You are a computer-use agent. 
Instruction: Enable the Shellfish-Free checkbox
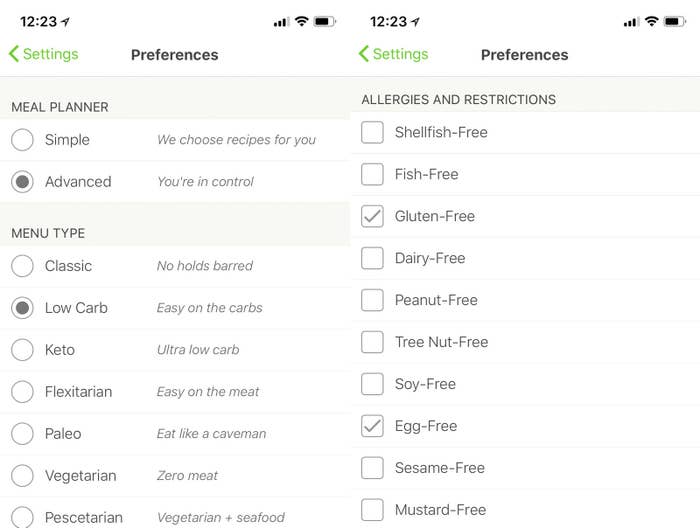372,132
